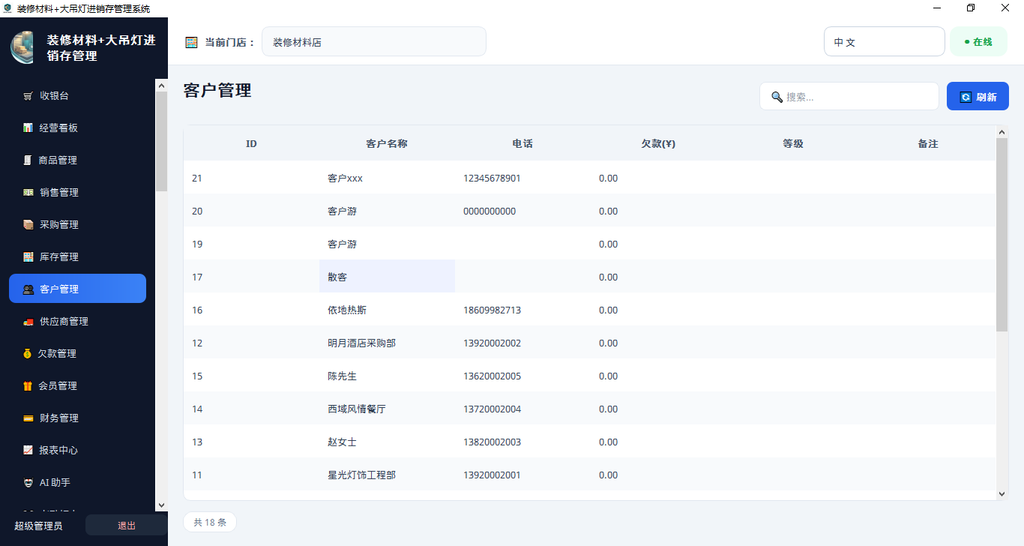Sort by the 欠款(¥) column header
The width and height of the screenshot is (1024, 546).
658,144
